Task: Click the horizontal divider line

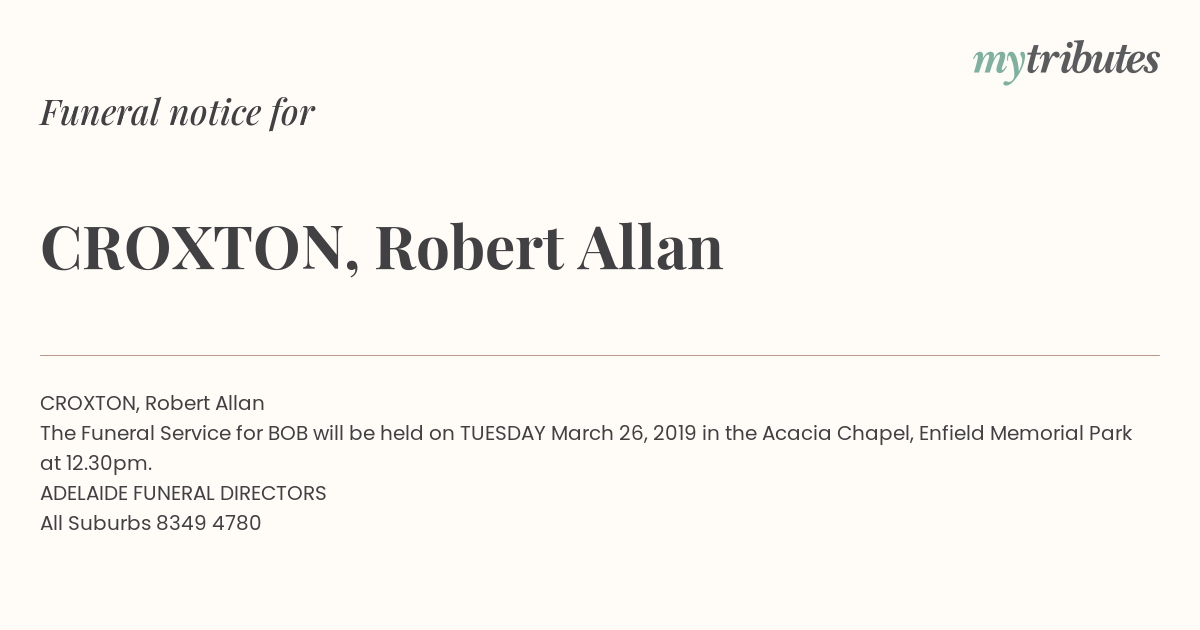Action: (x=600, y=355)
